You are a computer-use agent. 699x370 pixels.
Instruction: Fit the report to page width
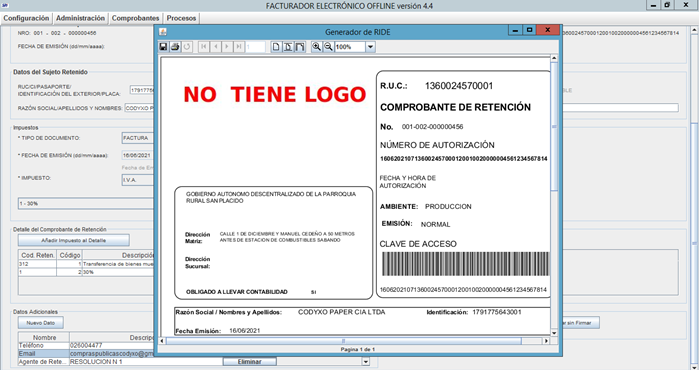pos(300,47)
